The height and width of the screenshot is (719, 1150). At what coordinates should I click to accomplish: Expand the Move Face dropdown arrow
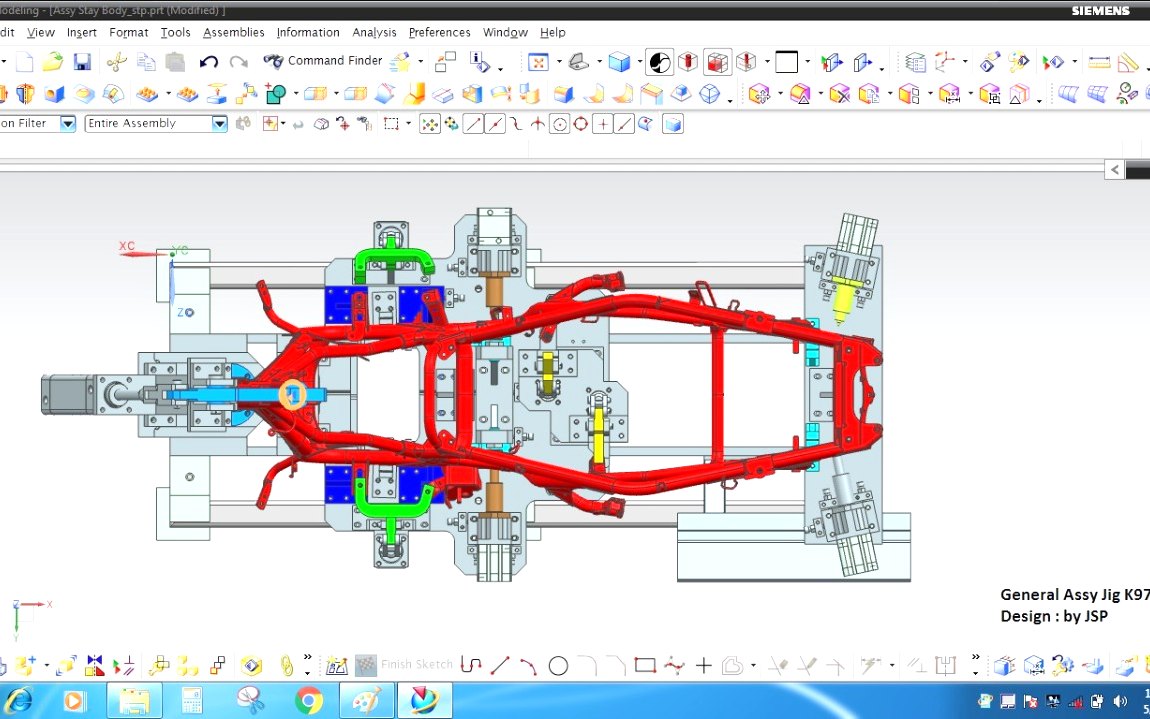780,94
